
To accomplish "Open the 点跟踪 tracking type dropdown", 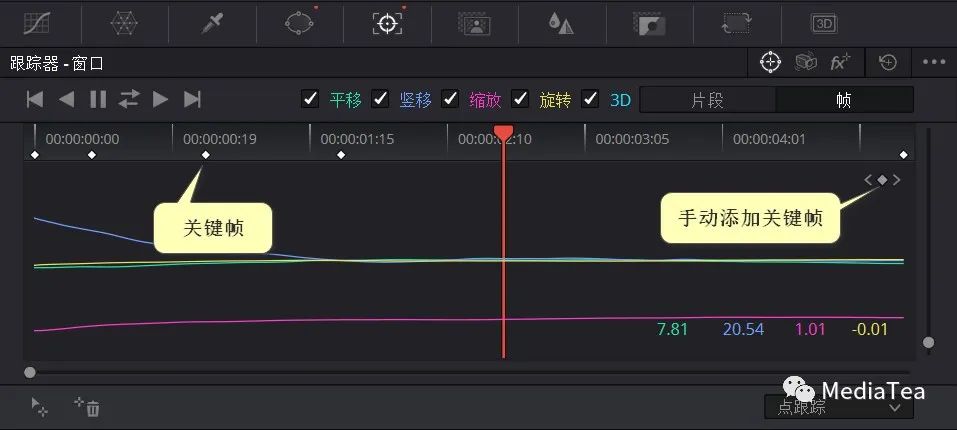I will point(839,407).
